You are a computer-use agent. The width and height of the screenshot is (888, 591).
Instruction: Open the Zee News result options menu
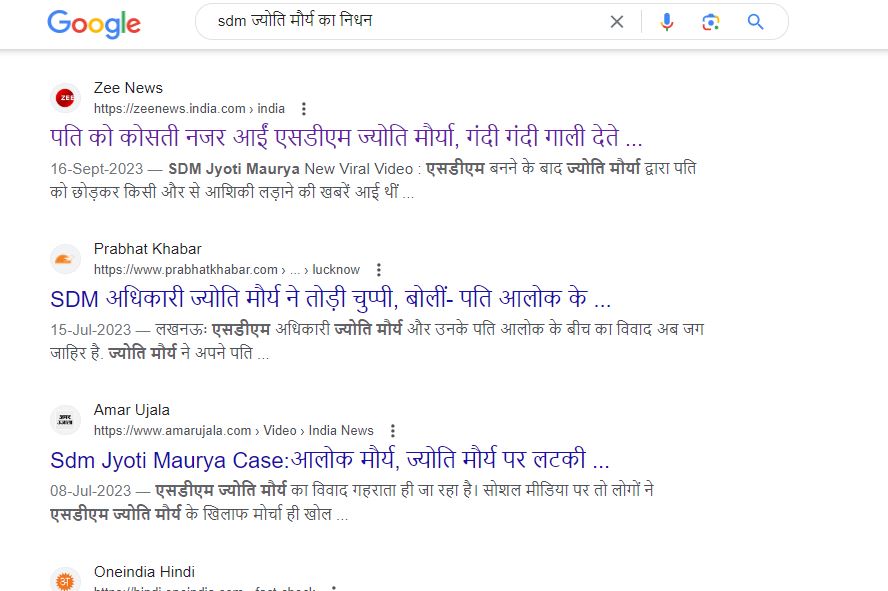point(304,109)
